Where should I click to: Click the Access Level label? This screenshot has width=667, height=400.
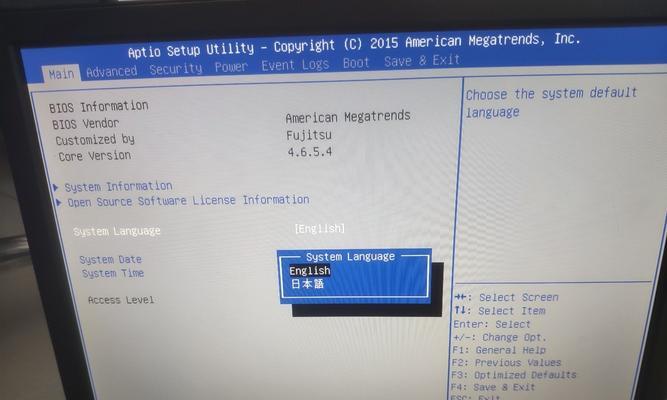pyautogui.click(x=121, y=300)
